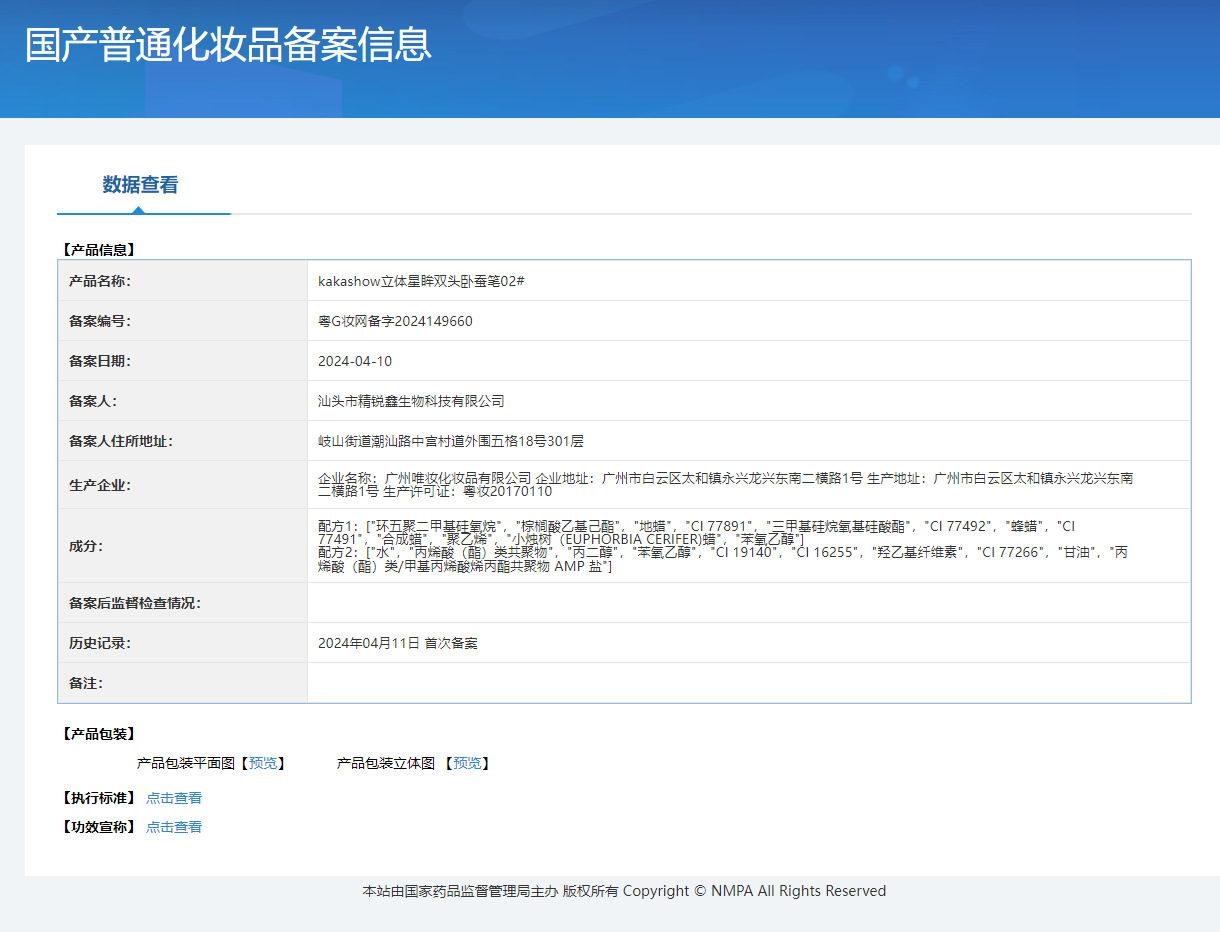Select product name kakashow立体星眸双头卧蚕笔02#
This screenshot has width=1220, height=932.
point(421,281)
